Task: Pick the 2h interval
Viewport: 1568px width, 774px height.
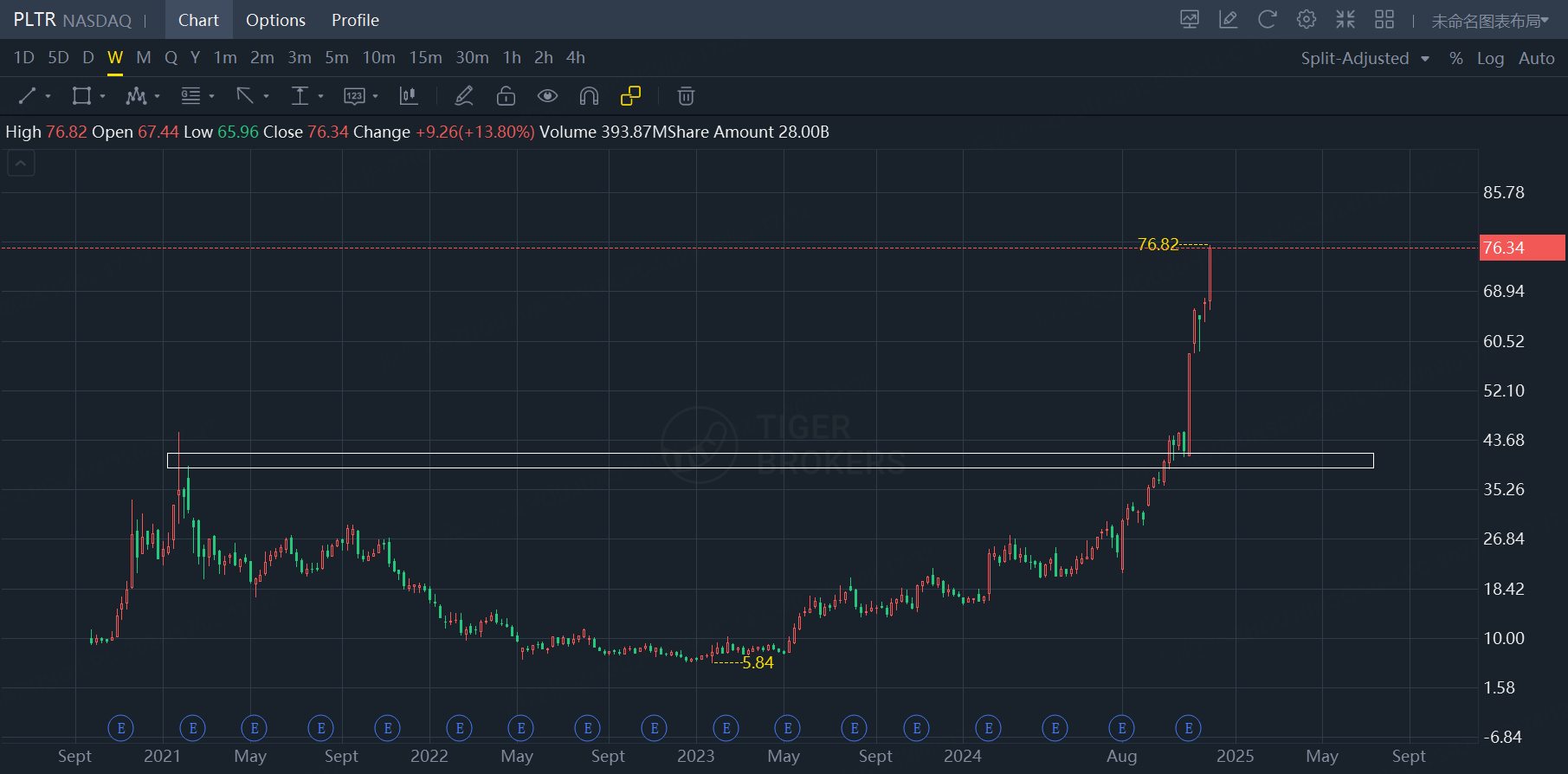Action: 544,58
